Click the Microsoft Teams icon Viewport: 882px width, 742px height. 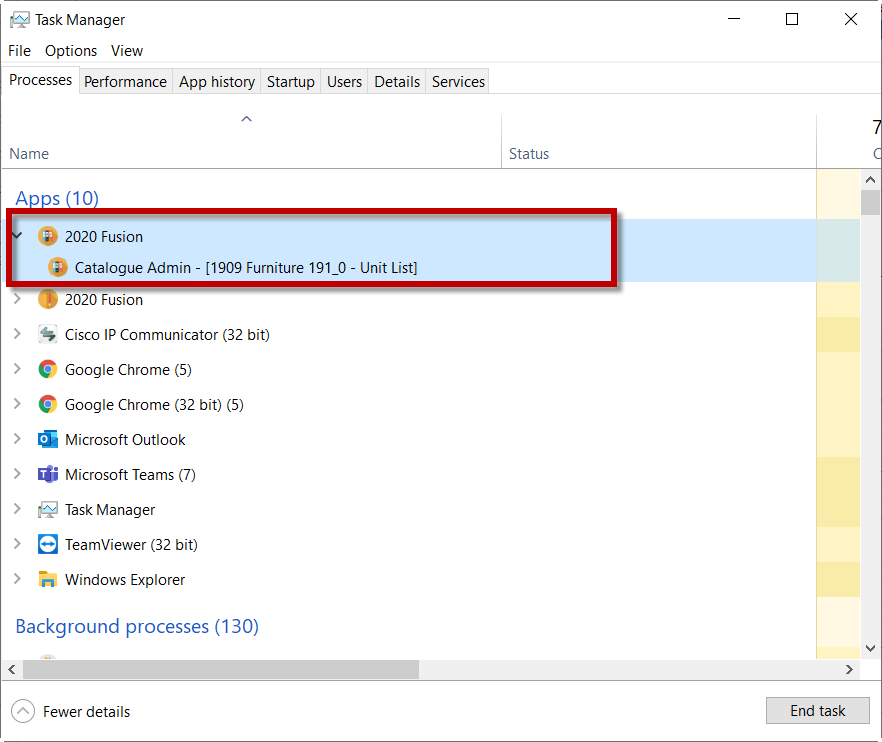point(48,474)
